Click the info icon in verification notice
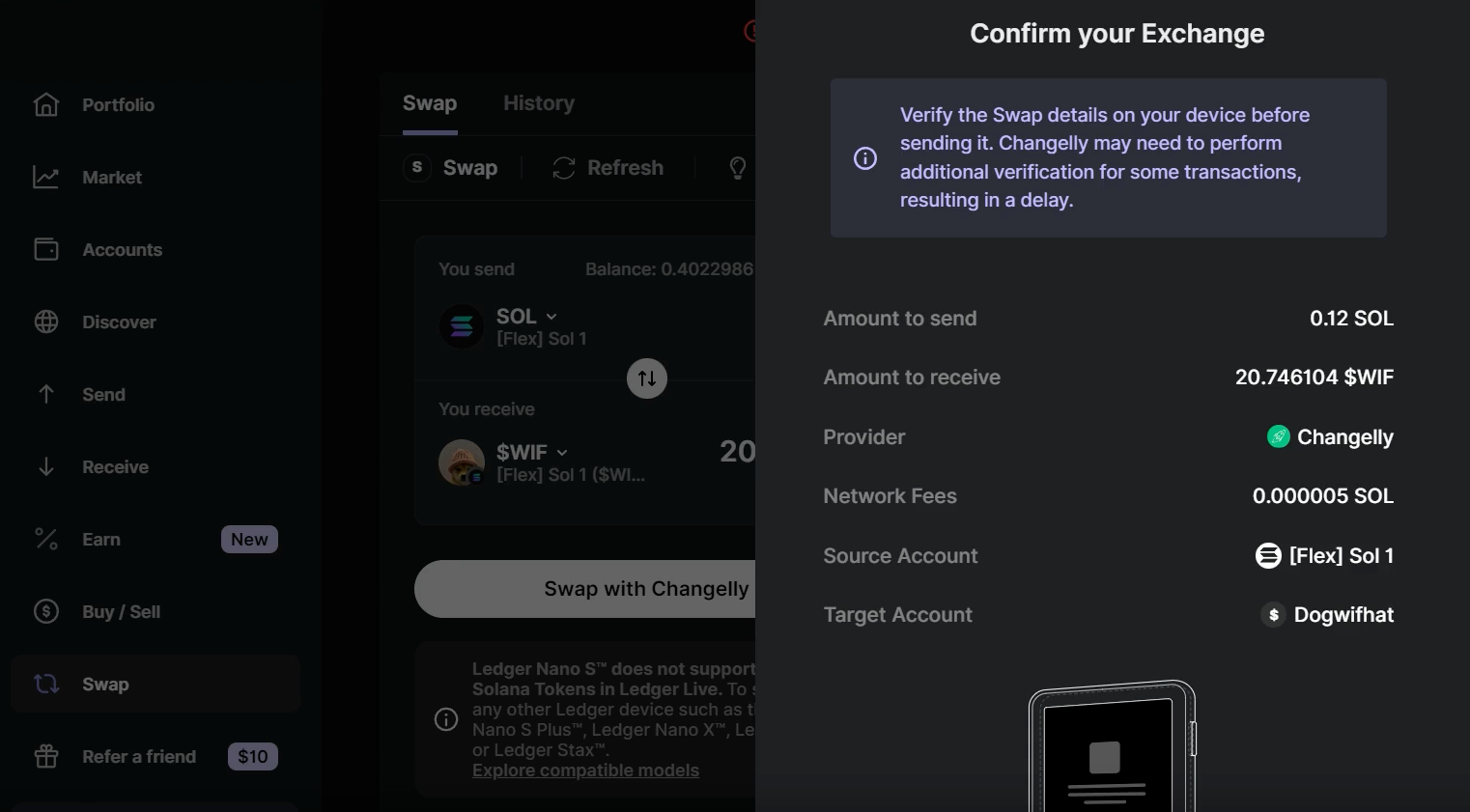The height and width of the screenshot is (812, 1470). pyautogui.click(x=865, y=158)
